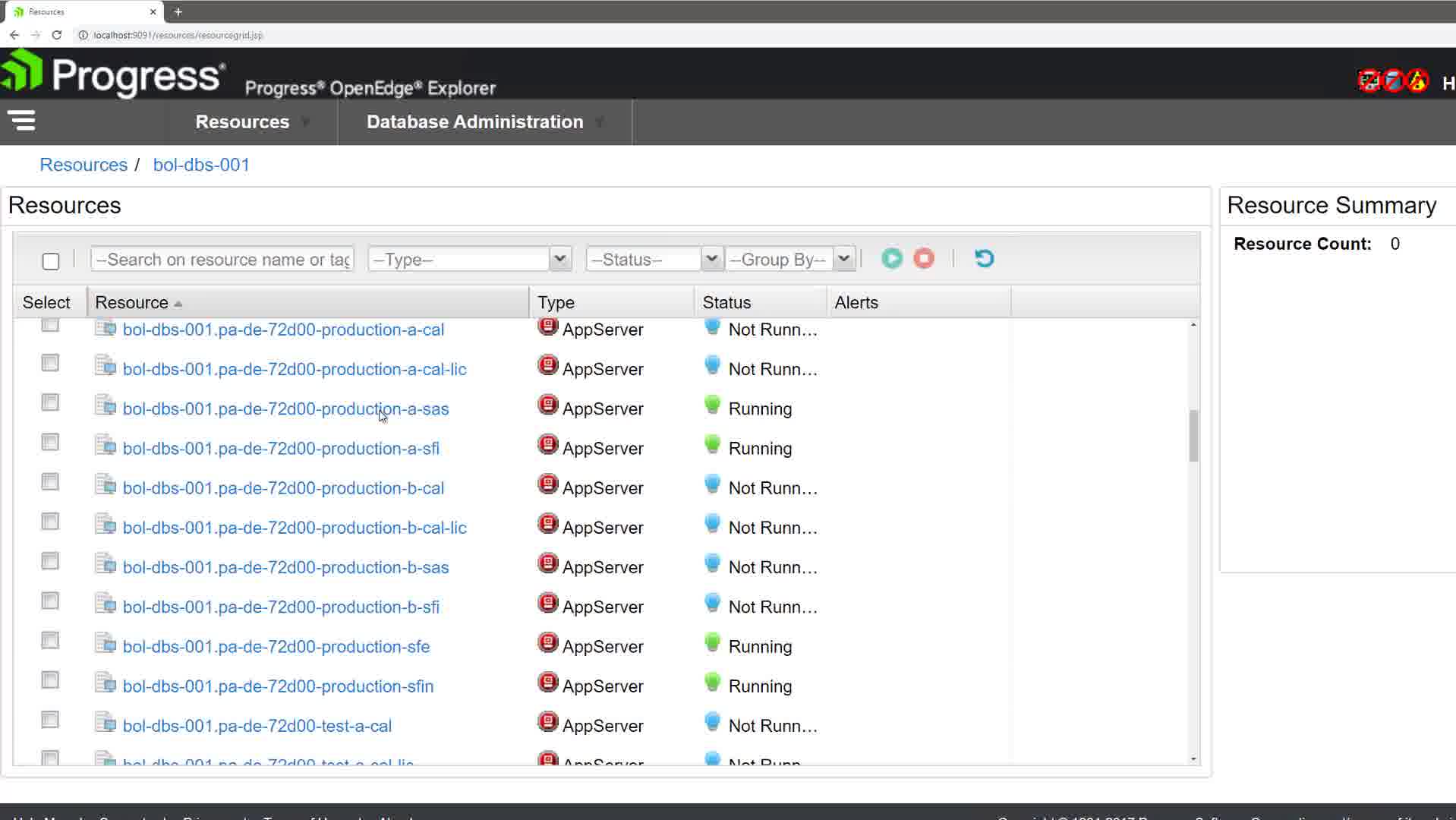Open bol-dbs-001.pa-de-72d00-production-a-sas link
Screen dimensions: 1456x820
(285, 408)
